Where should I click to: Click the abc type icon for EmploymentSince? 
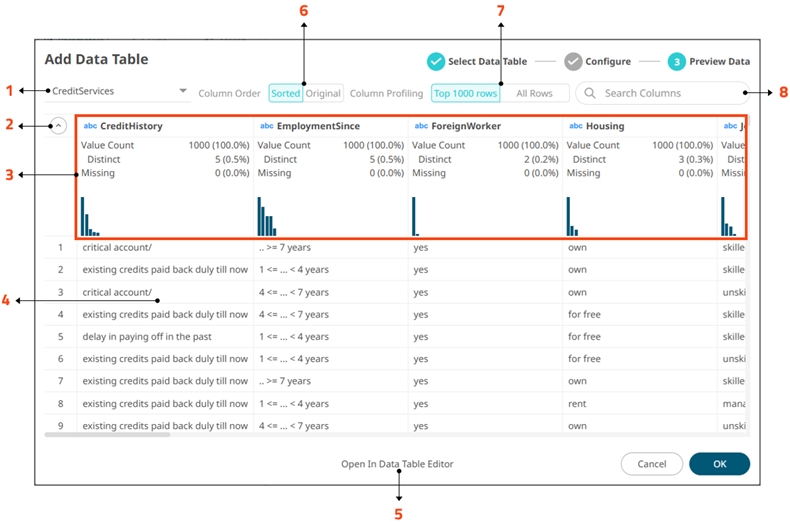click(x=266, y=127)
